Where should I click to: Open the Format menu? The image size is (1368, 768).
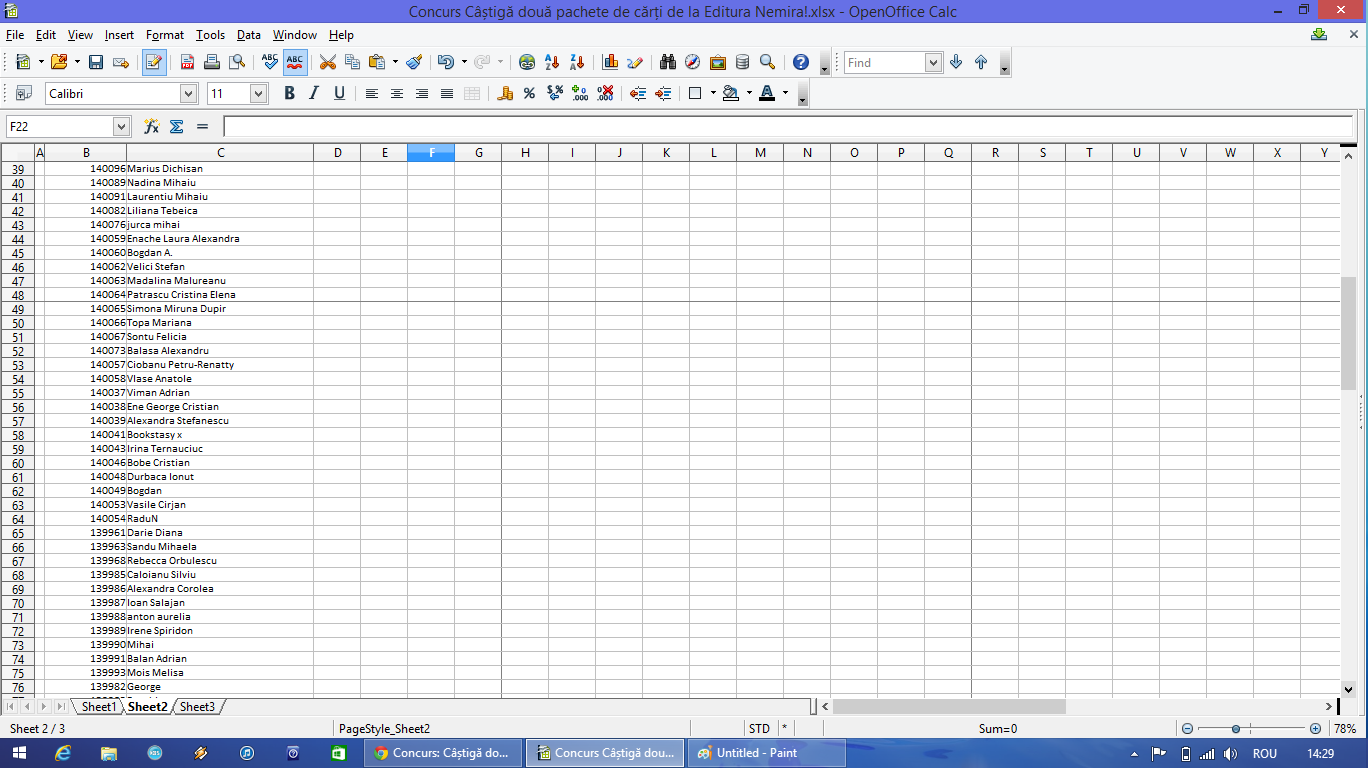[165, 35]
